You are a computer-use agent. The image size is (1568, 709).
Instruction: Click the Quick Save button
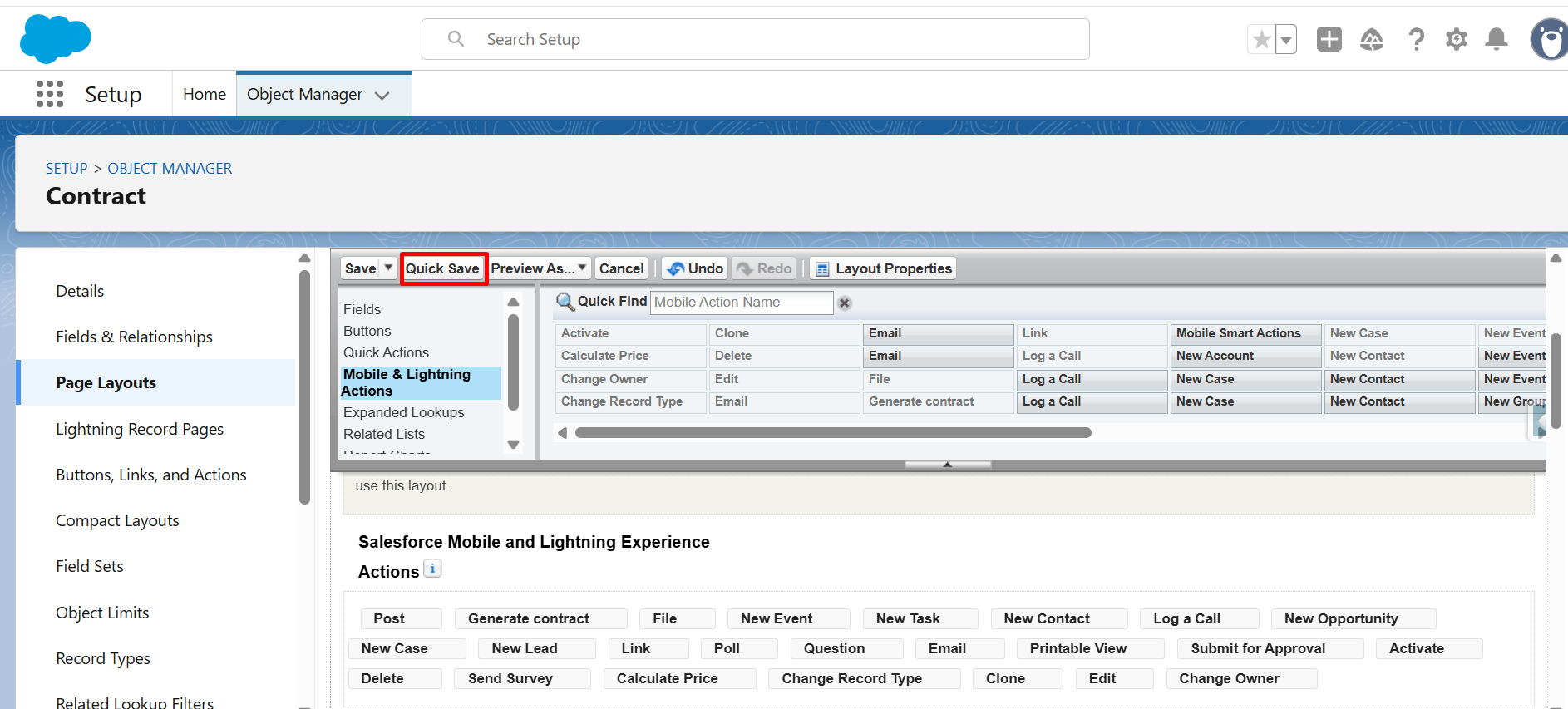point(442,268)
